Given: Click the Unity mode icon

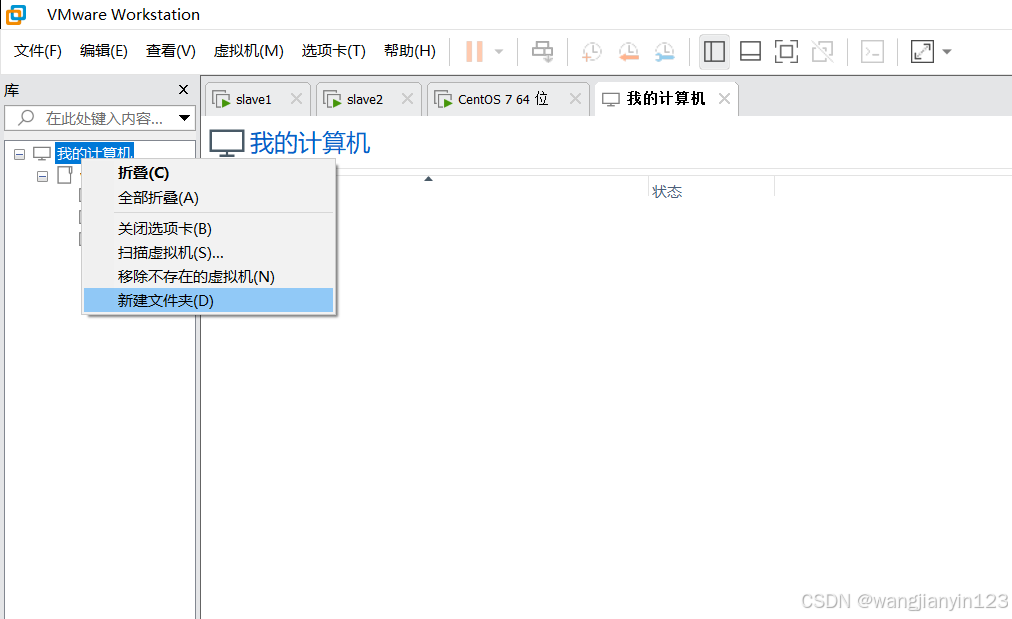Looking at the screenshot, I should [822, 52].
